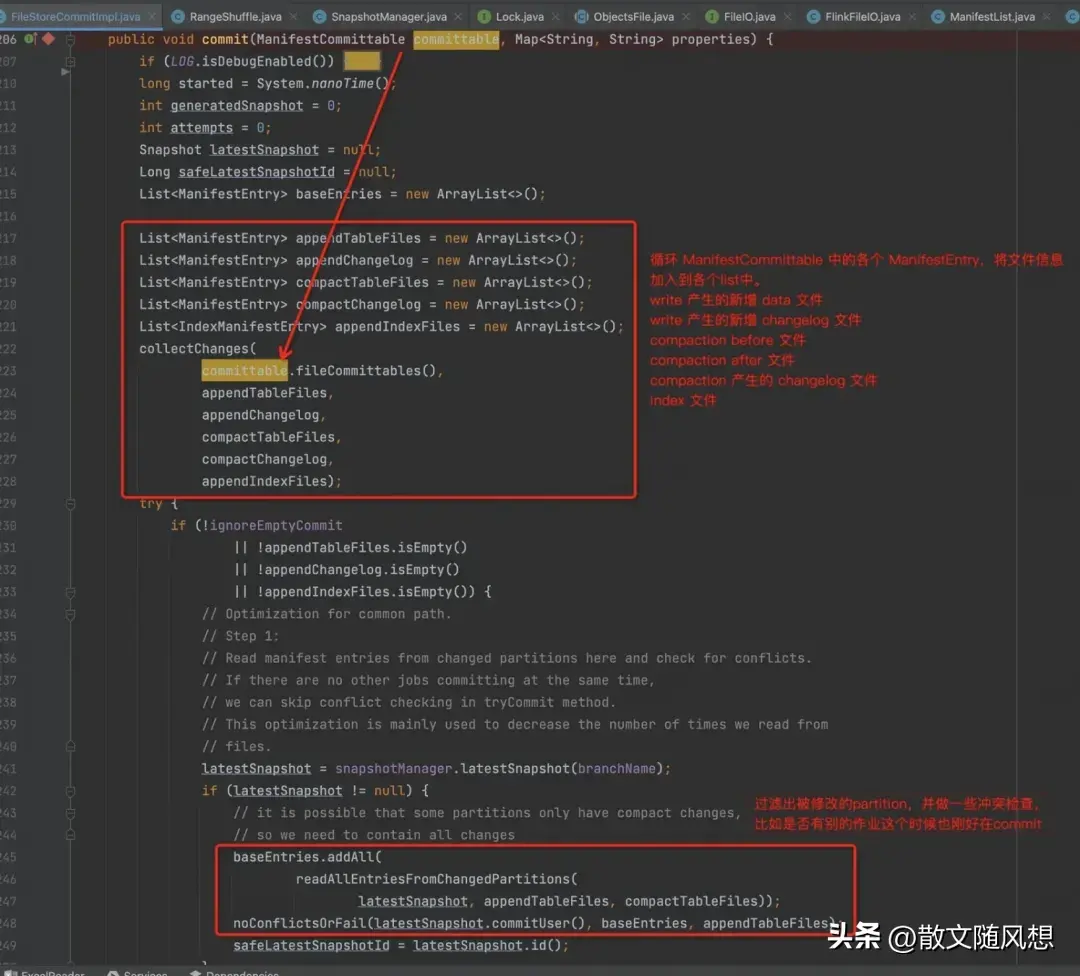Show the ManifestList.java tab
This screenshot has height=976, width=1080.
pos(992,17)
